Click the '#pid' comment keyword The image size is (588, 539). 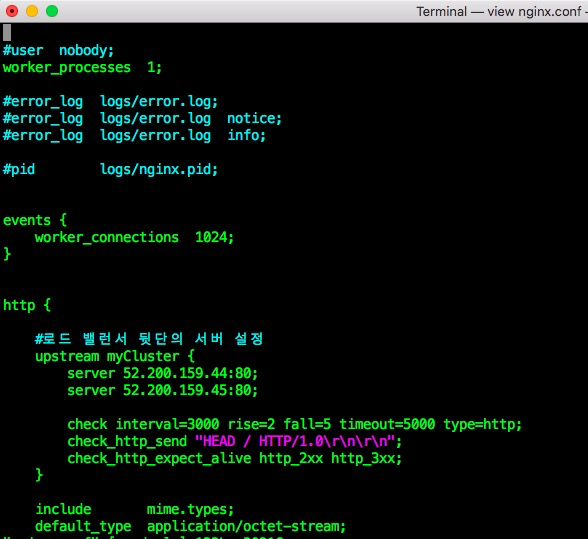pyautogui.click(x=19, y=170)
